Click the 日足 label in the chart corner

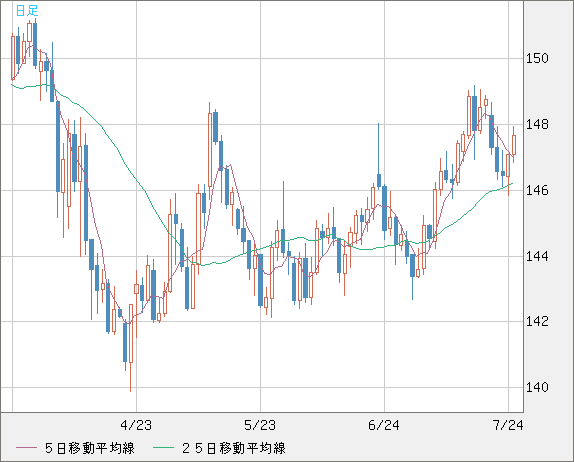27,11
